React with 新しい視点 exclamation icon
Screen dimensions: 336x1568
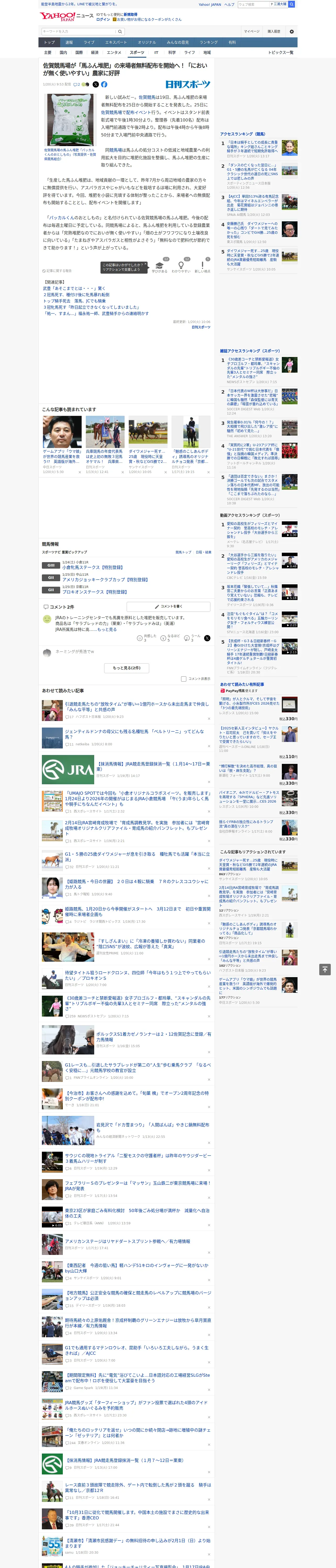point(203,266)
